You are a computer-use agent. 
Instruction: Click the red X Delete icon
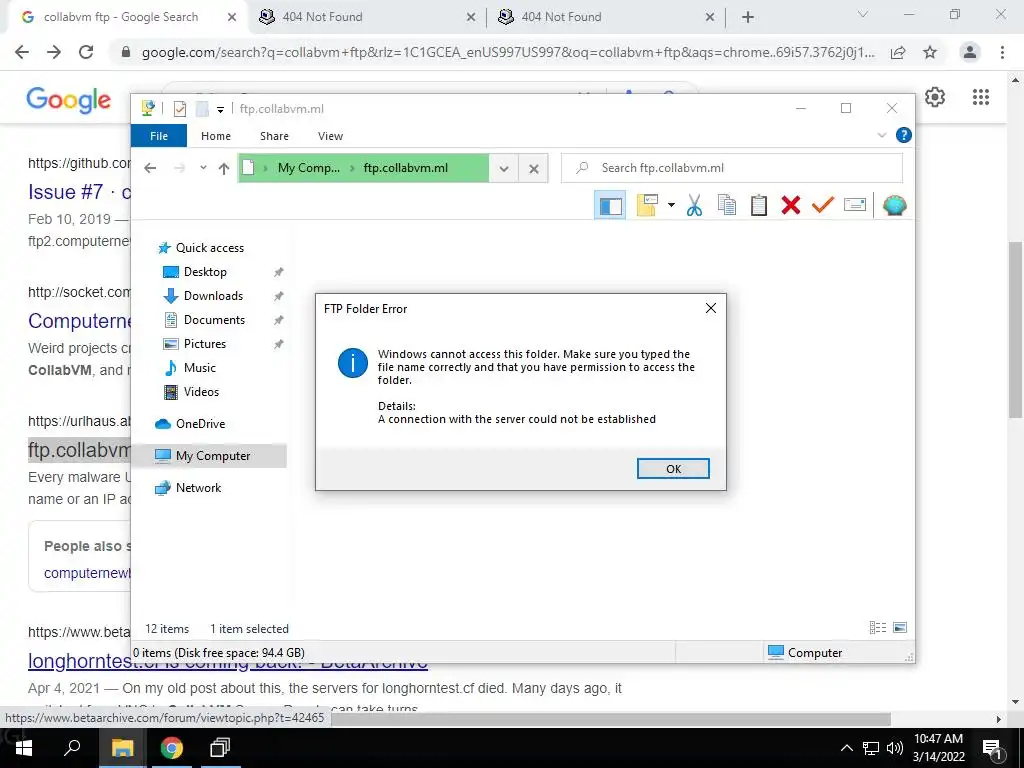click(791, 206)
